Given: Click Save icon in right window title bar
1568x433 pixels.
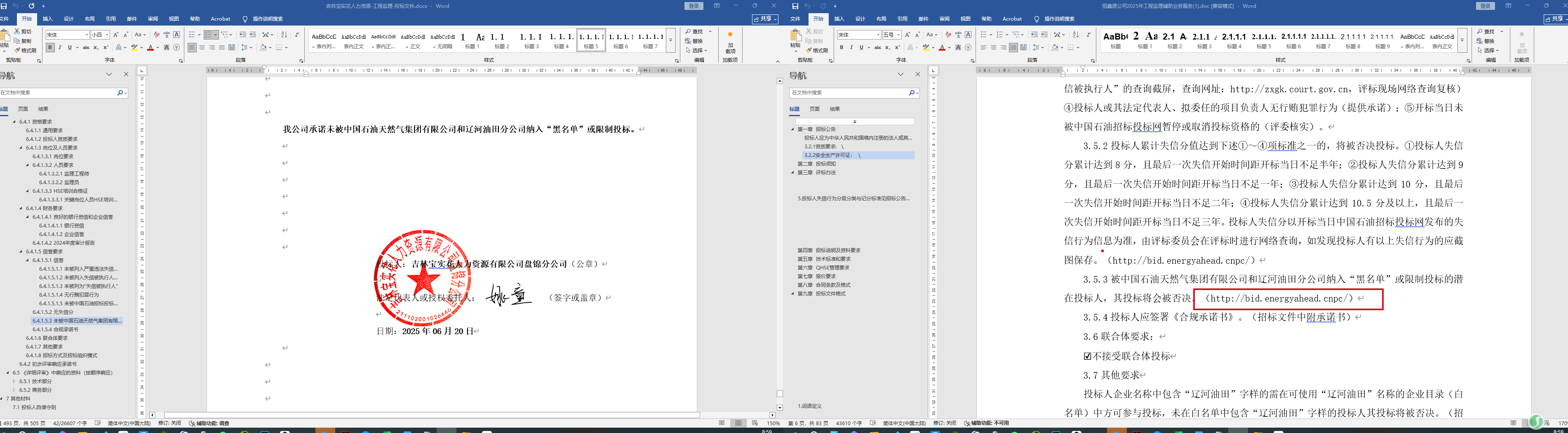Looking at the screenshot, I should tap(795, 6).
